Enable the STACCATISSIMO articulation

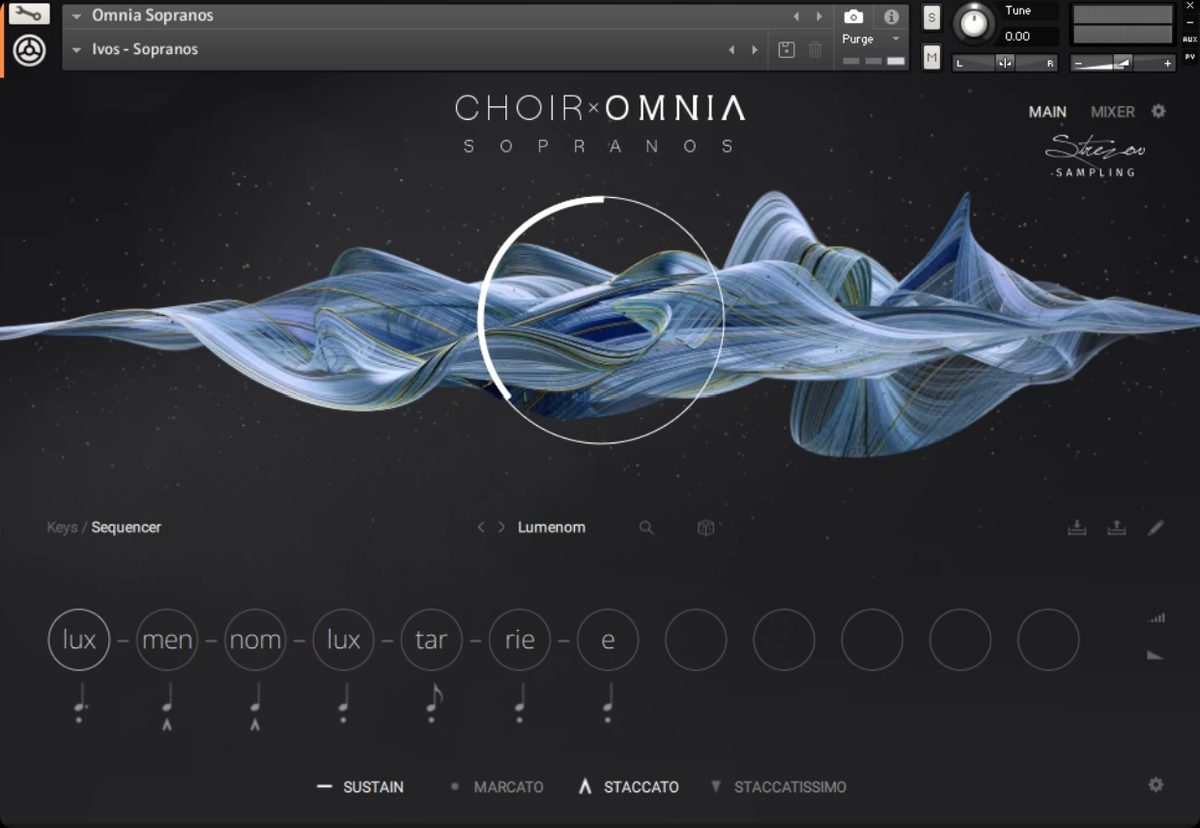[778, 787]
